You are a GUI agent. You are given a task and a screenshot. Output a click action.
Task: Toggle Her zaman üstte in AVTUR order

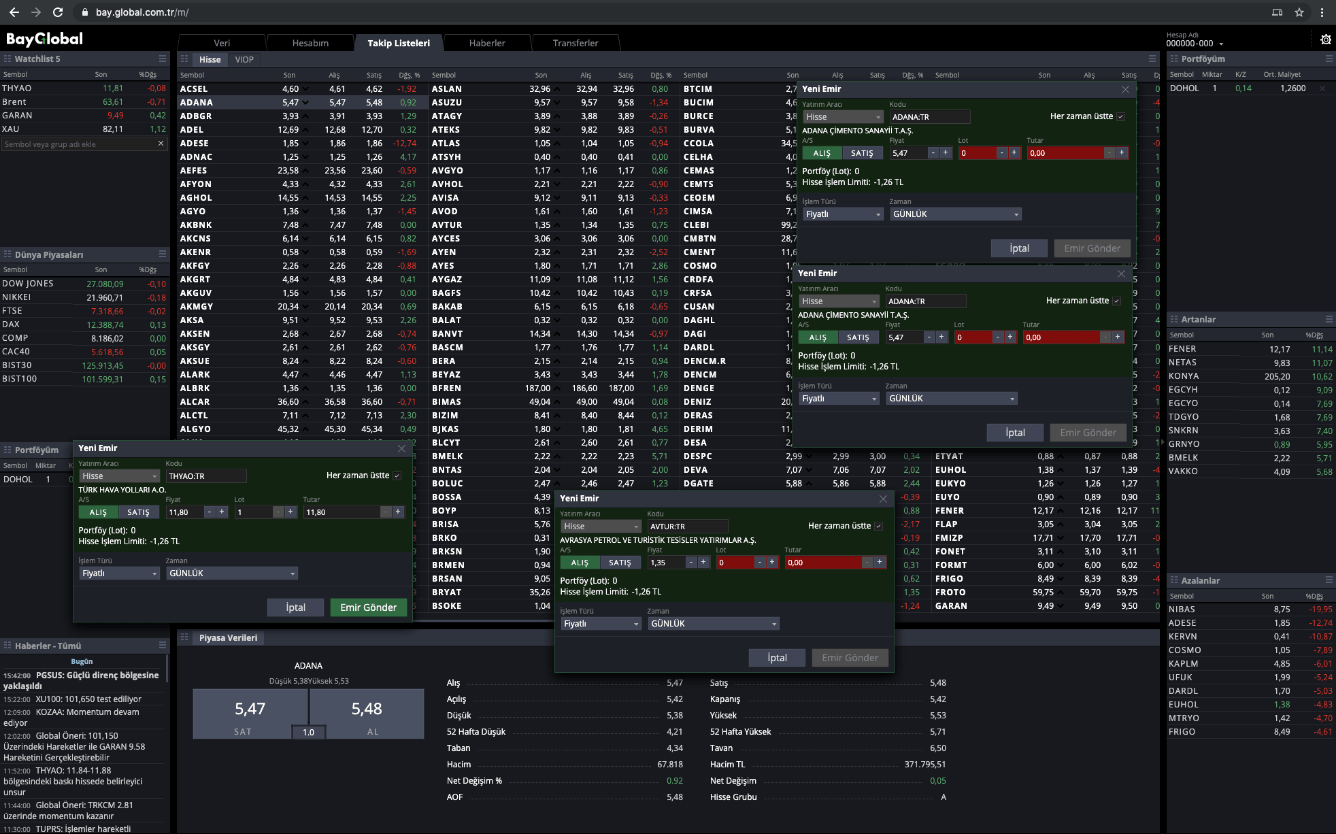pos(879,526)
